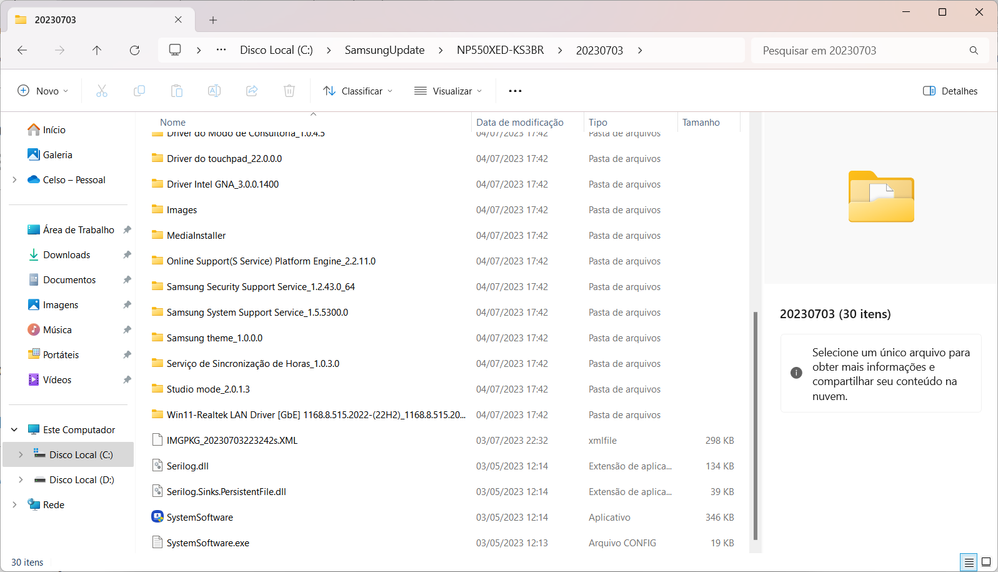Sort by the Tamanho column header
The height and width of the screenshot is (572, 998).
coord(701,122)
